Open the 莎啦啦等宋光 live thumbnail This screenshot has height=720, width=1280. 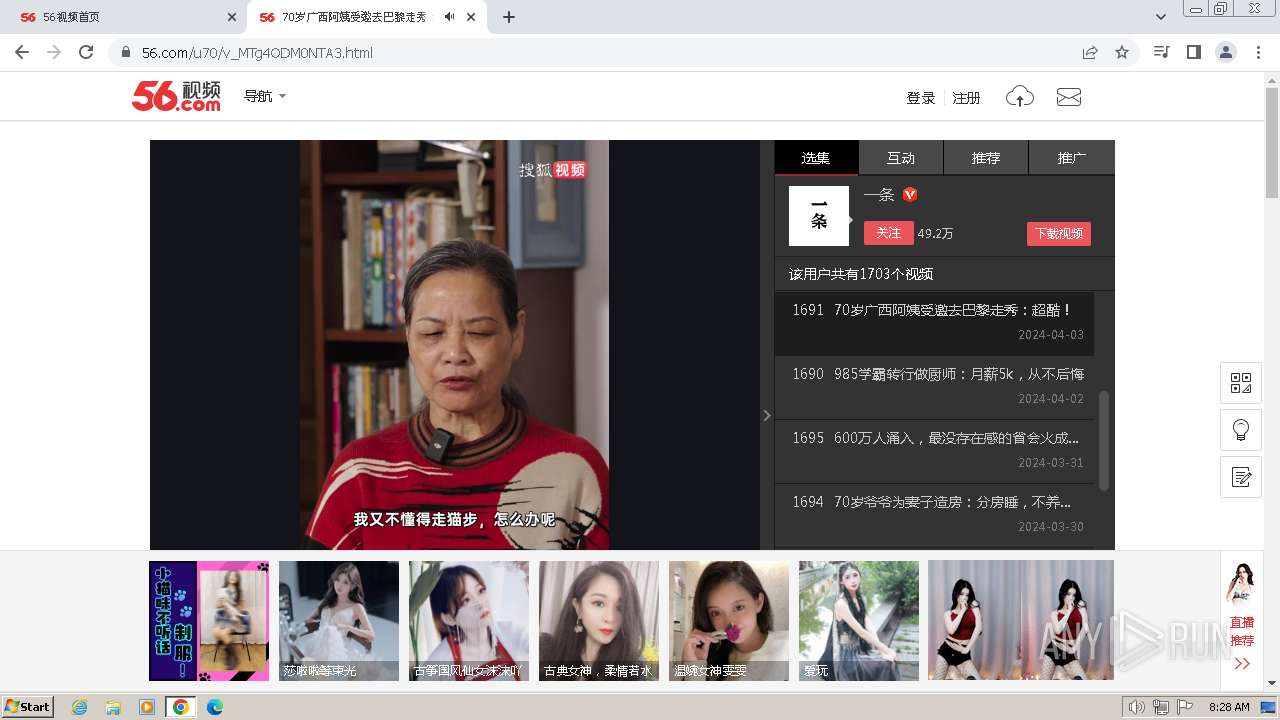[x=339, y=621]
